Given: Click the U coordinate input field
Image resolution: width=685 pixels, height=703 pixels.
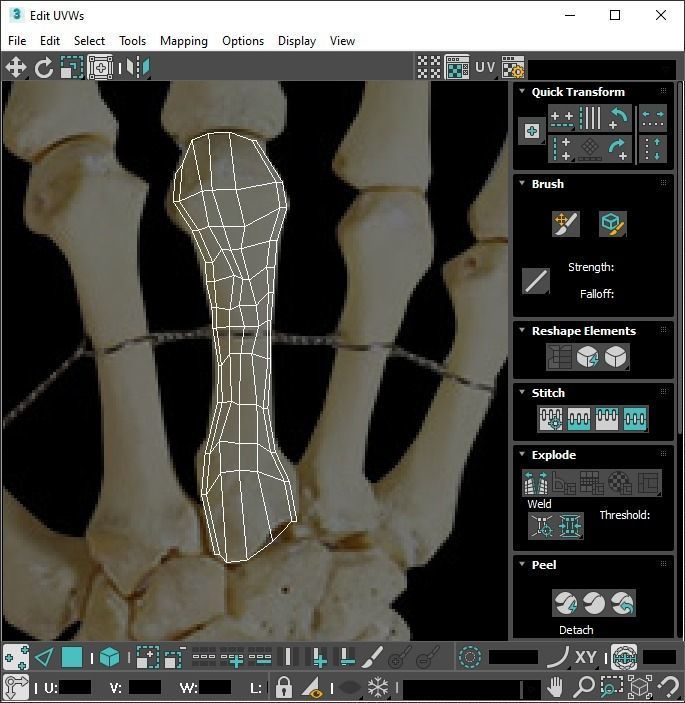Looking at the screenshot, I should coord(75,687).
